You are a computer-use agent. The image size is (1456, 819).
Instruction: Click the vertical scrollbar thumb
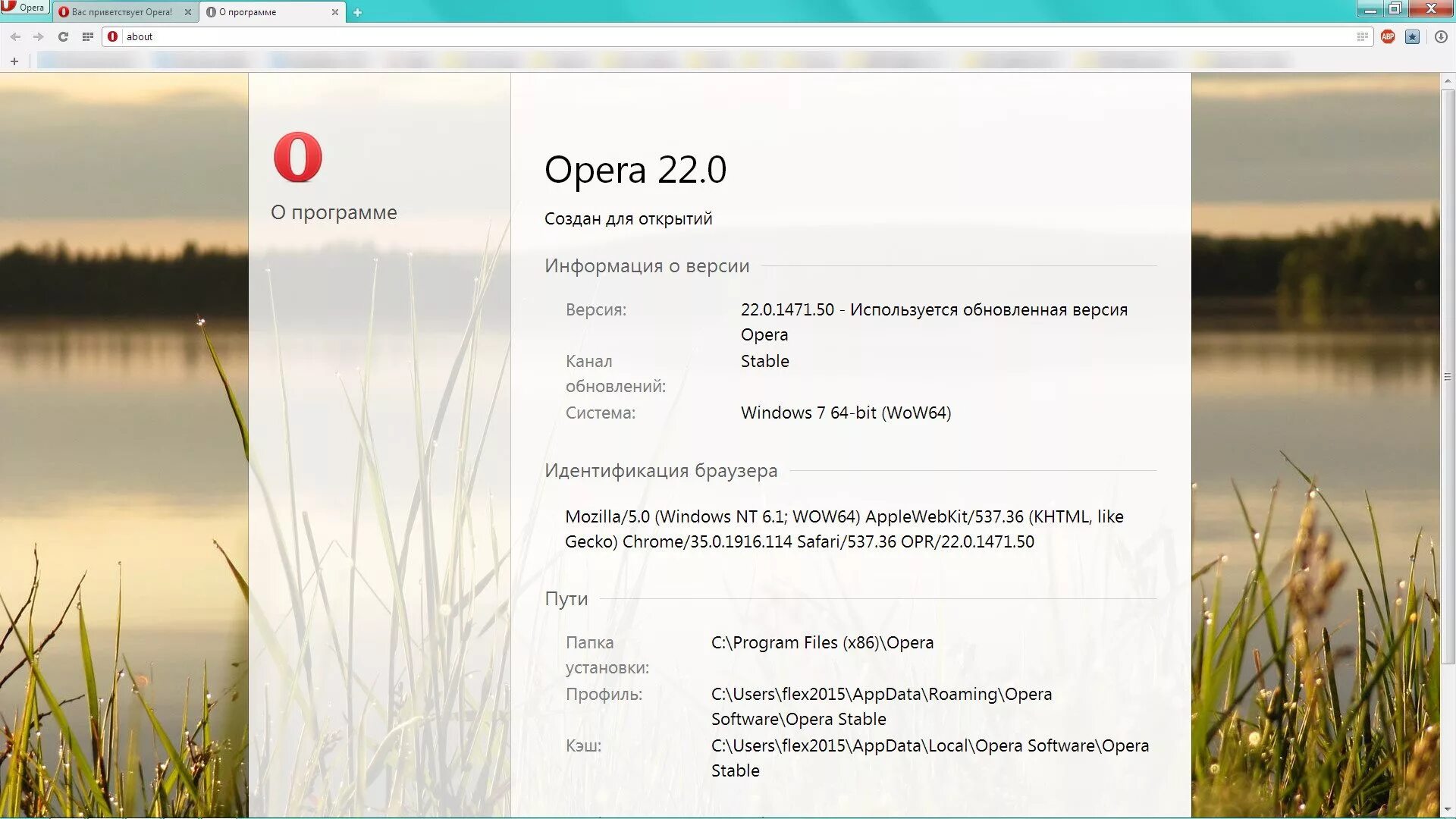click(1448, 377)
